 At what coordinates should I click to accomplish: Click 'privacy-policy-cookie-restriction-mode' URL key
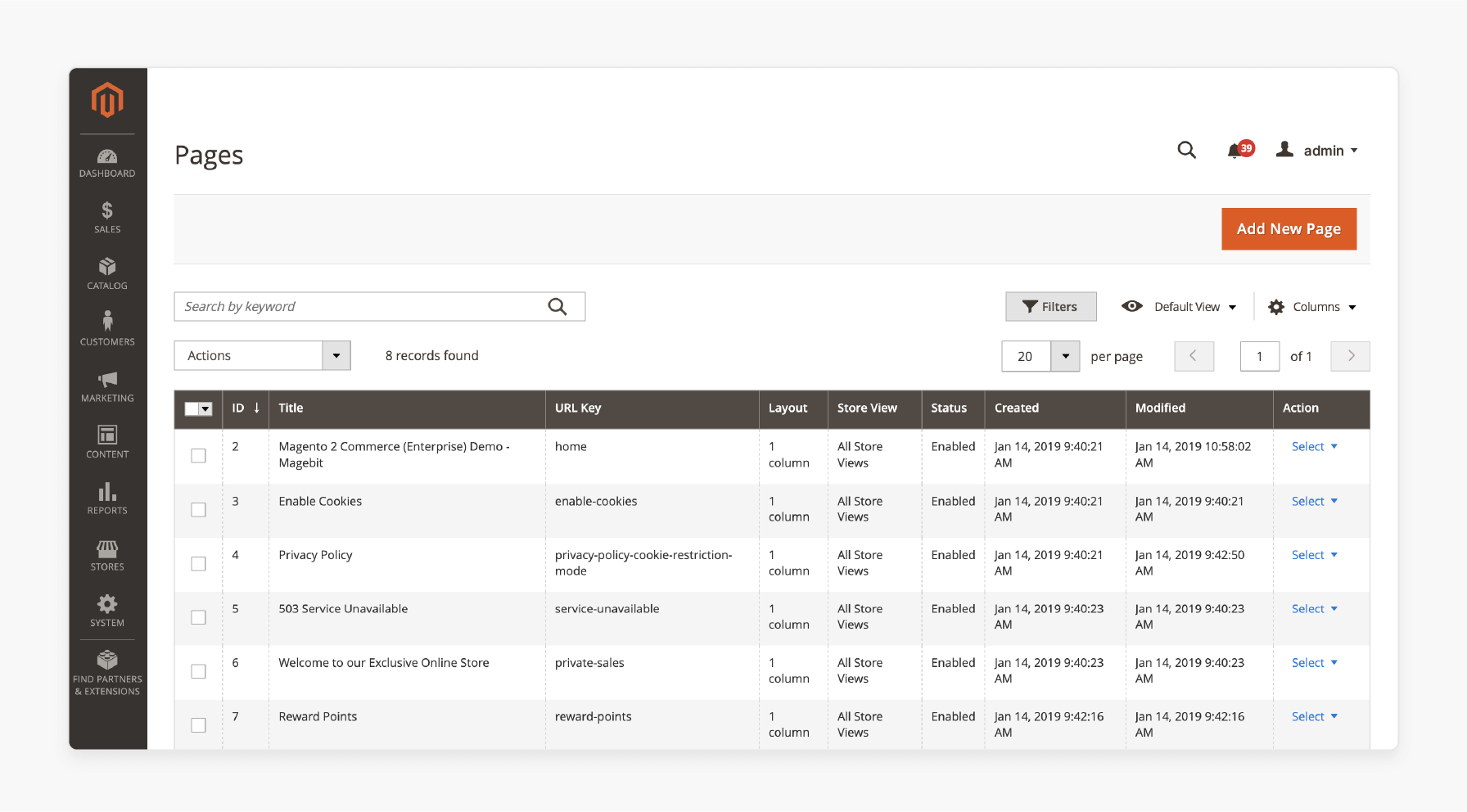pos(643,562)
